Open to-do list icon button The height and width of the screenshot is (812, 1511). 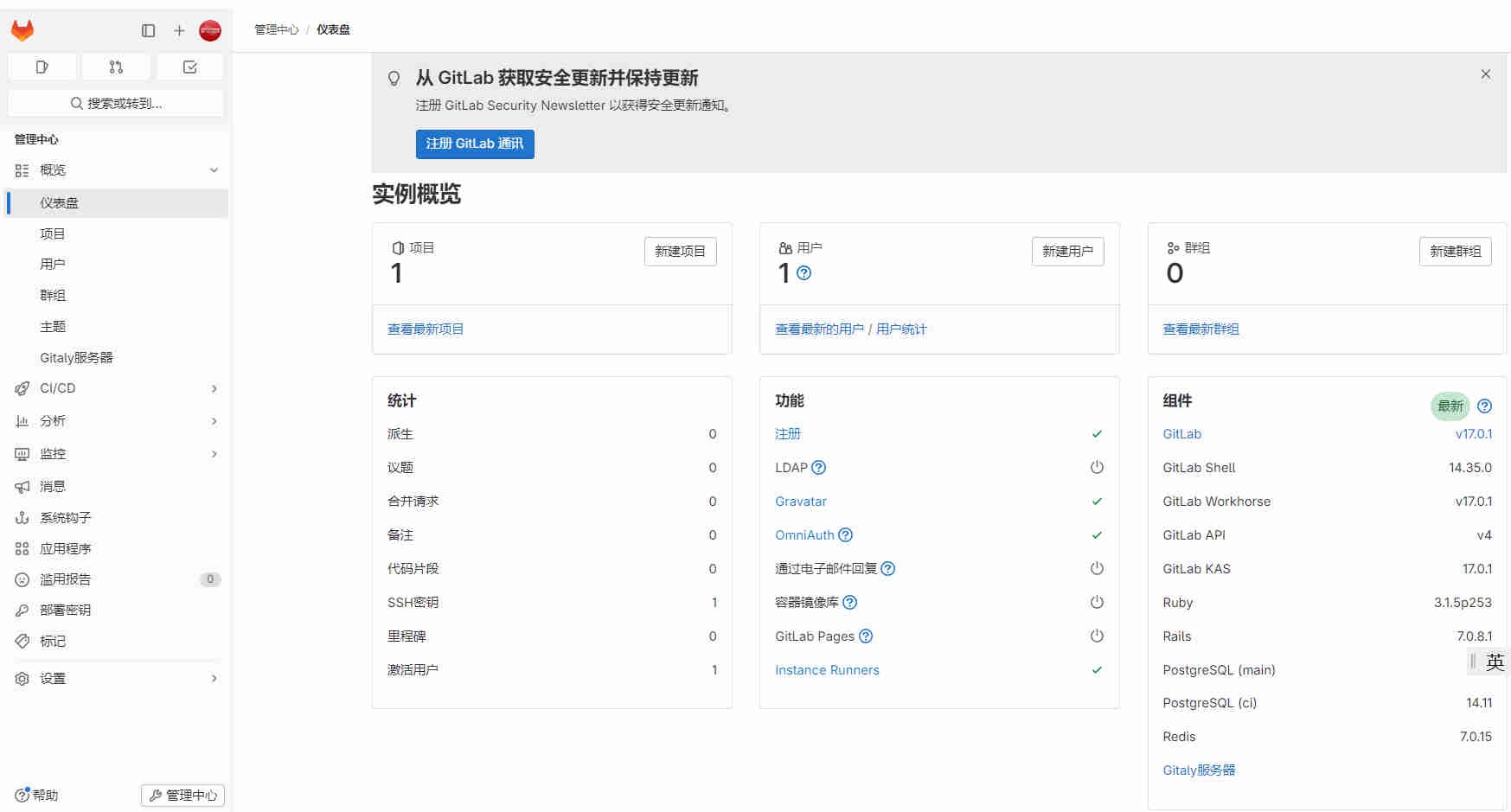[190, 67]
